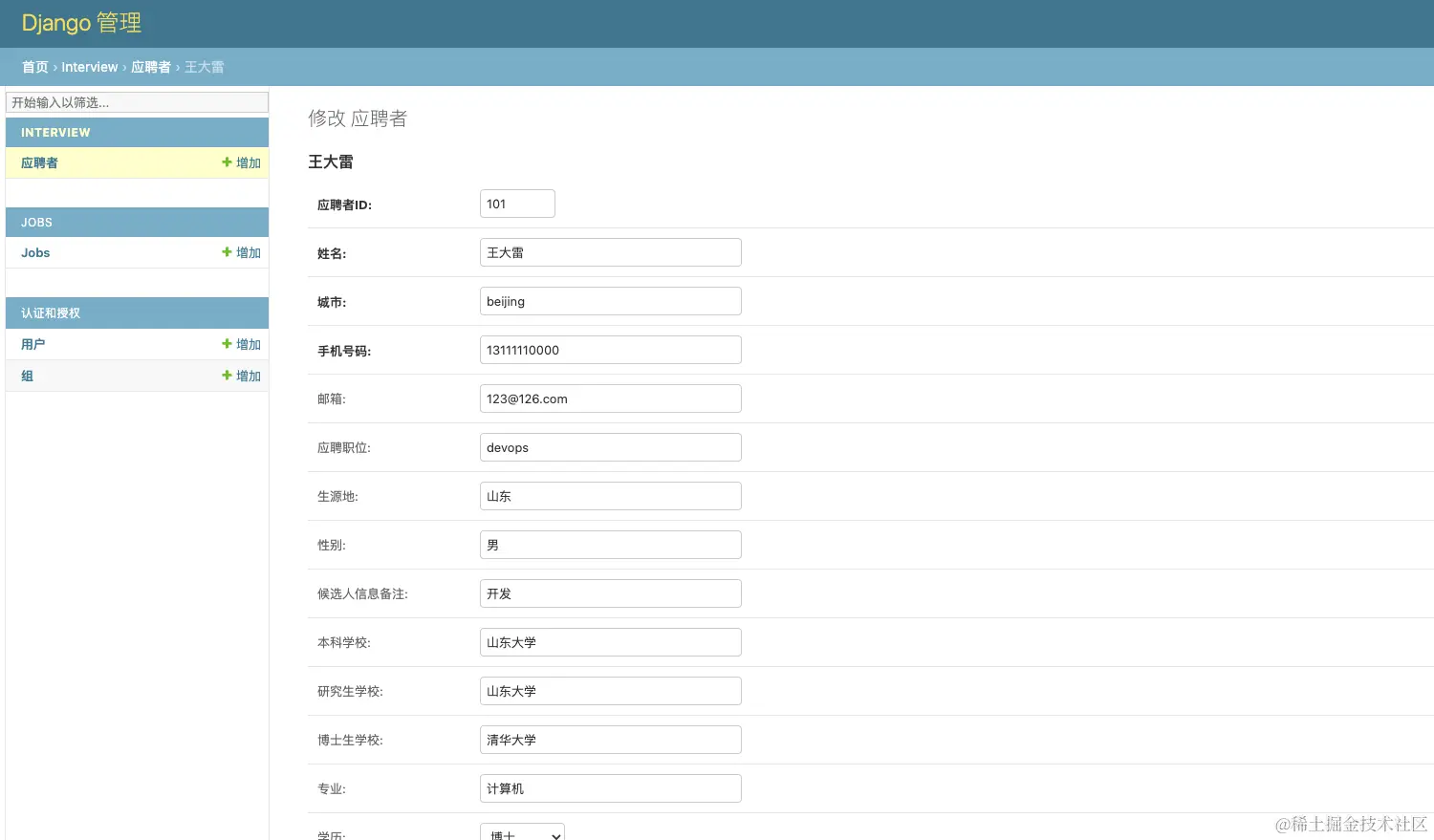
Task: Click the 应聘者ID field containing 101
Action: click(x=517, y=204)
